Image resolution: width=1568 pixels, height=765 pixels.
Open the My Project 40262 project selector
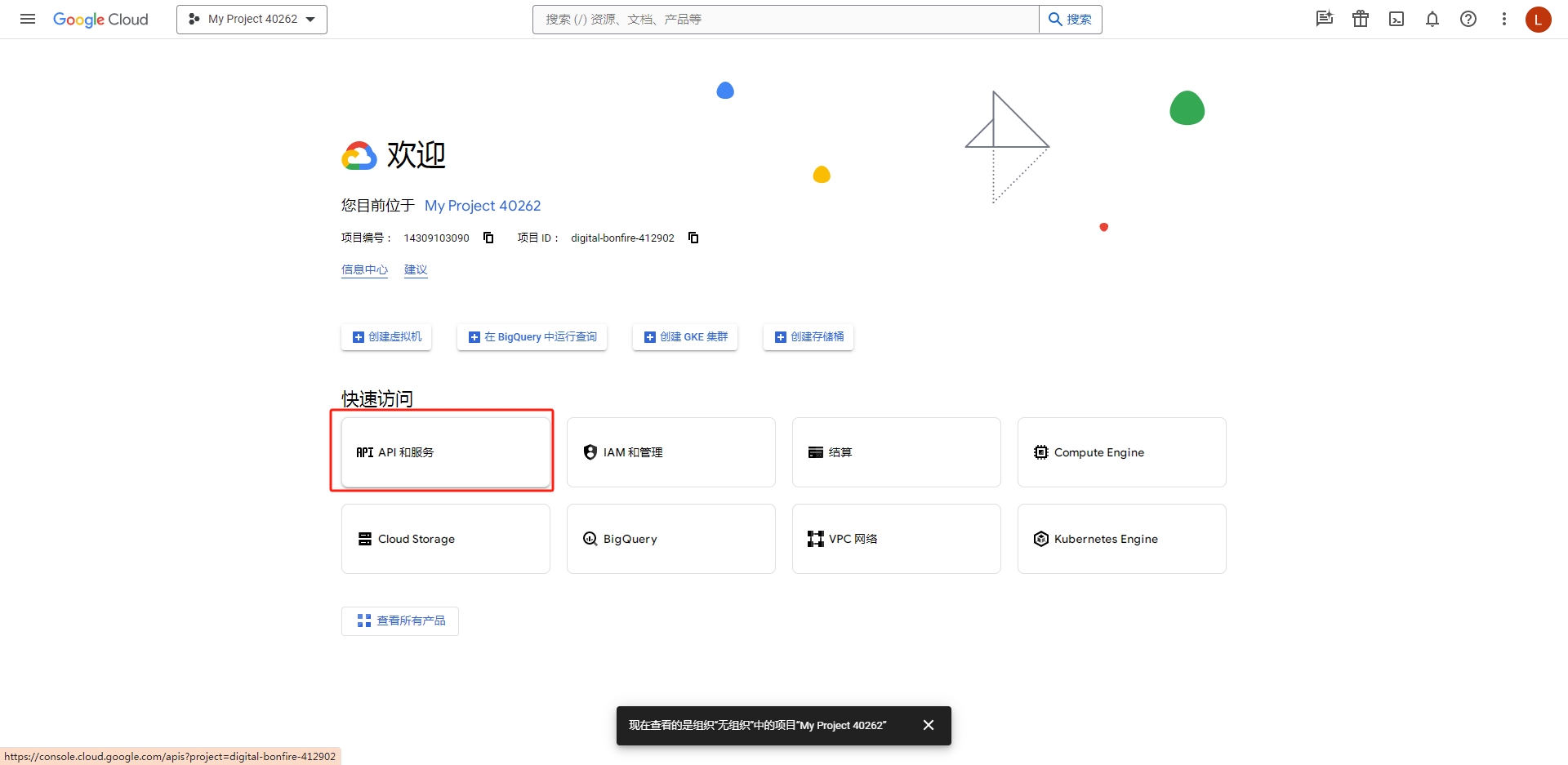click(252, 20)
